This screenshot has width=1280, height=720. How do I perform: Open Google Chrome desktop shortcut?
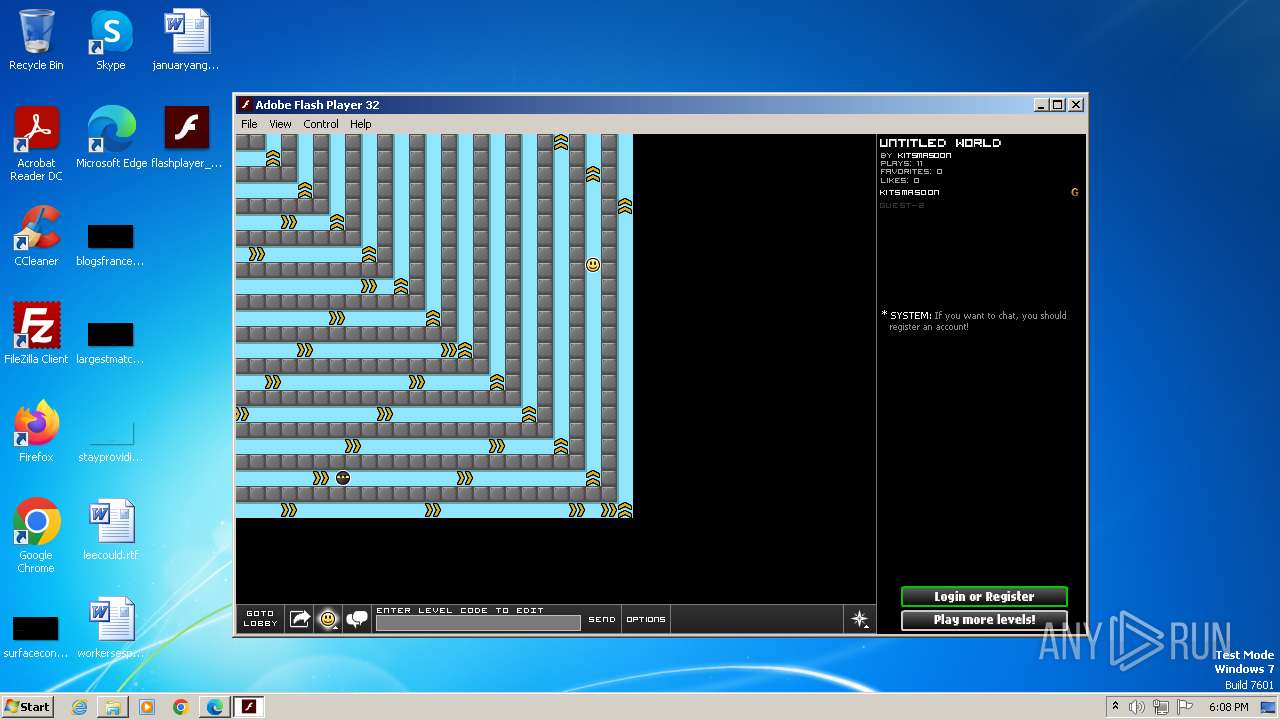click(36, 537)
